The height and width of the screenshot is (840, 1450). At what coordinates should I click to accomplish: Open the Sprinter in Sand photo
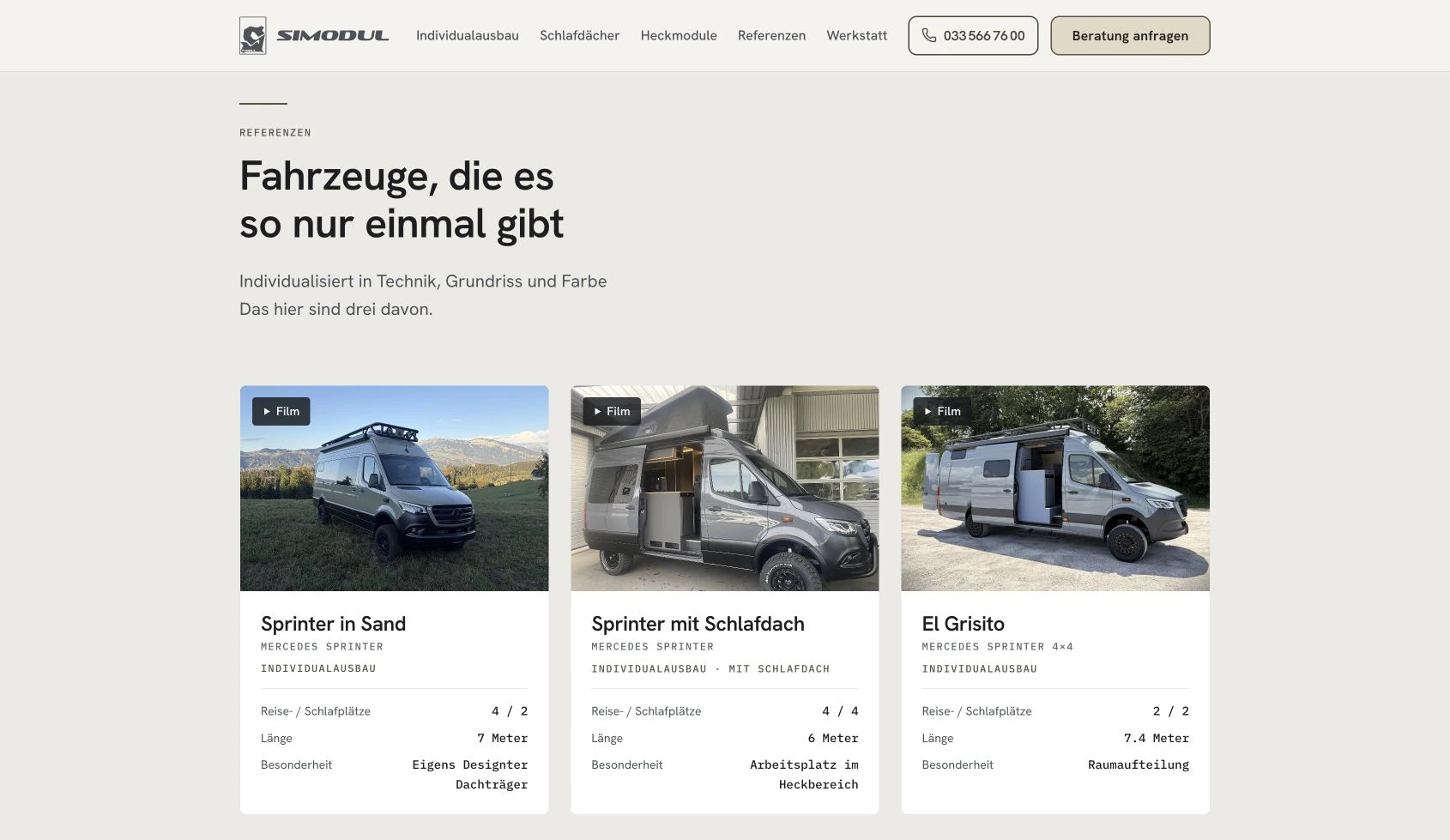[394, 488]
